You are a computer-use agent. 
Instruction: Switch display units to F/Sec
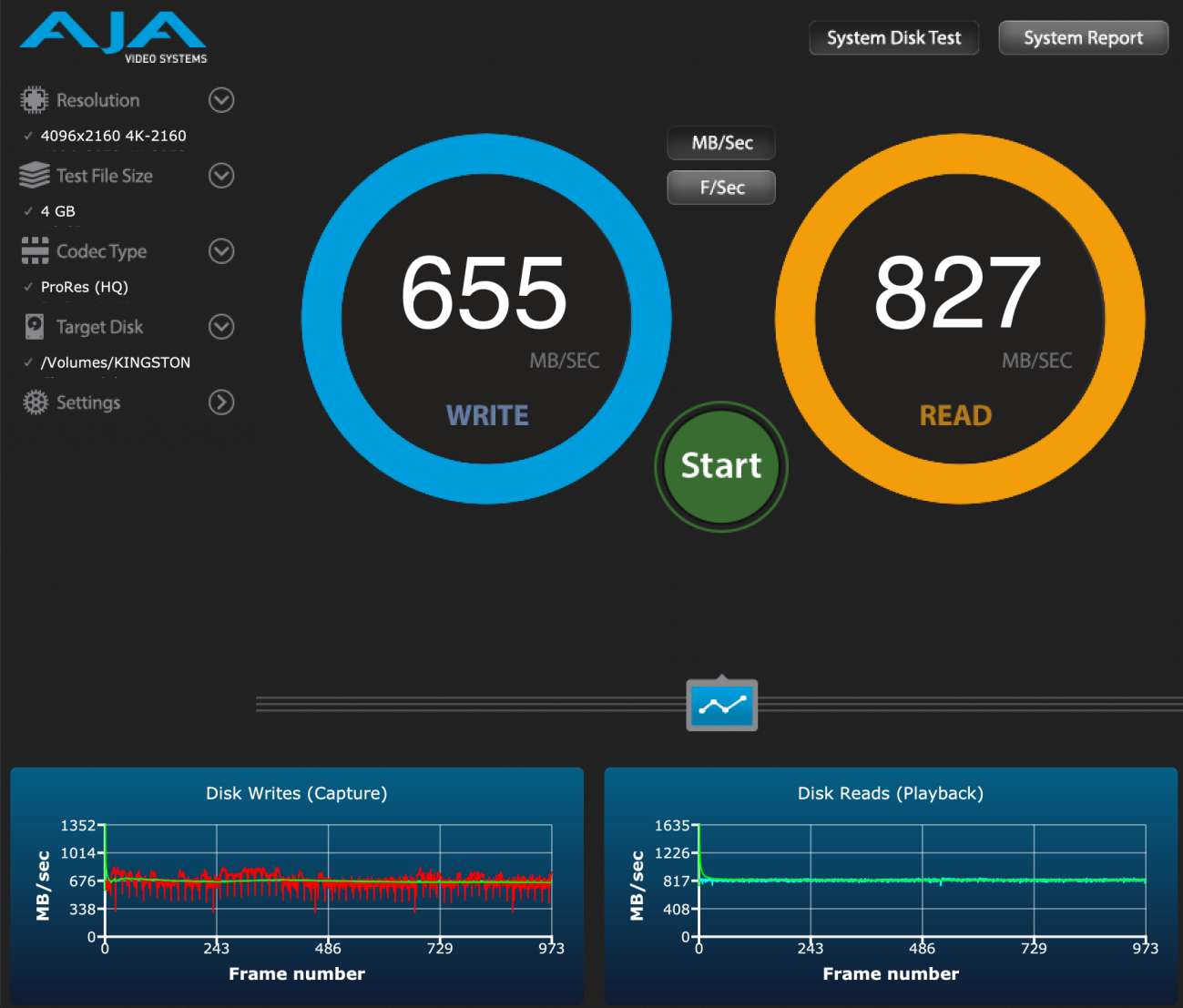coord(721,188)
